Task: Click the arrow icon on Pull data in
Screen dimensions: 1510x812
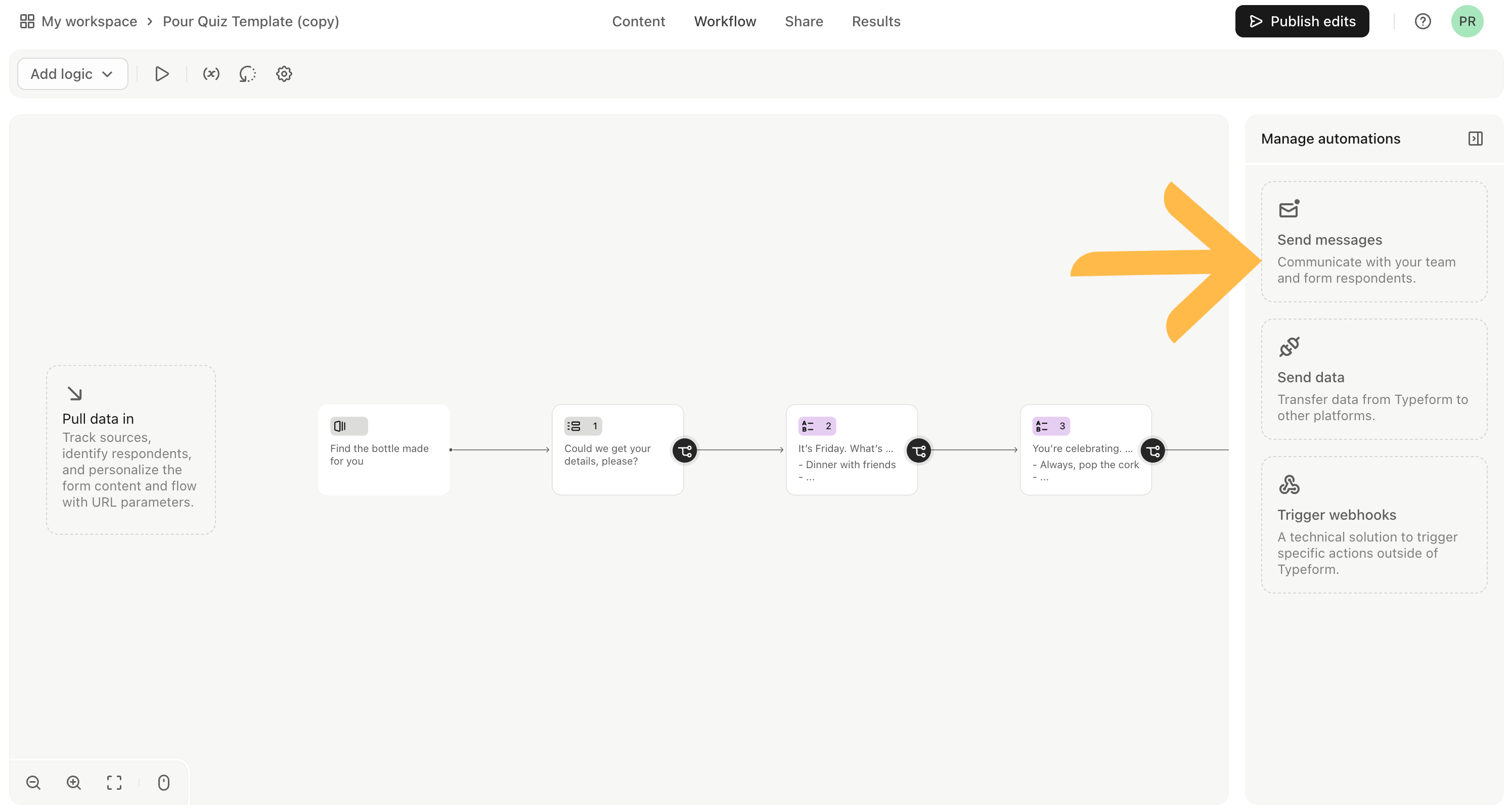Action: click(x=74, y=393)
